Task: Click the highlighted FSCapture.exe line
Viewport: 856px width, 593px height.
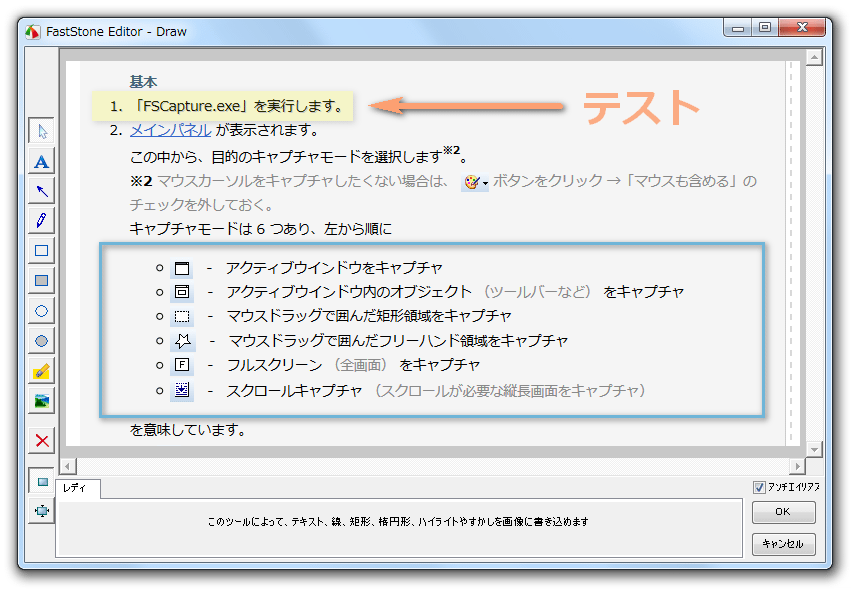Action: 223,106
